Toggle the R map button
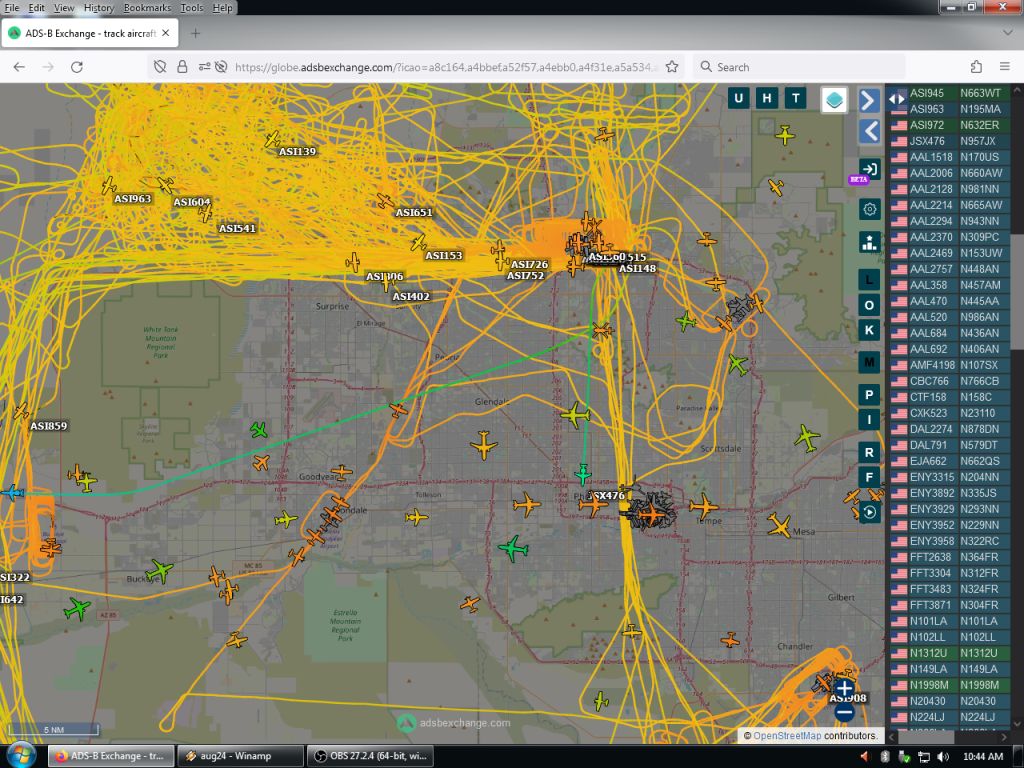The image size is (1024, 768). click(x=869, y=452)
